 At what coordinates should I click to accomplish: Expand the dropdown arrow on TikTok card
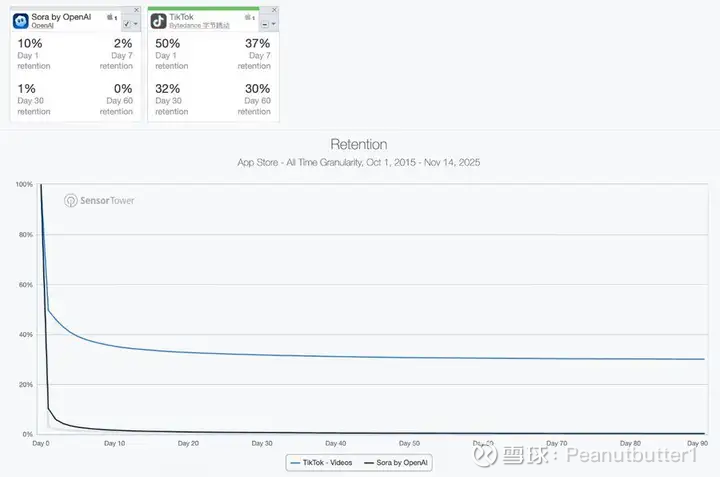pyautogui.click(x=273, y=22)
